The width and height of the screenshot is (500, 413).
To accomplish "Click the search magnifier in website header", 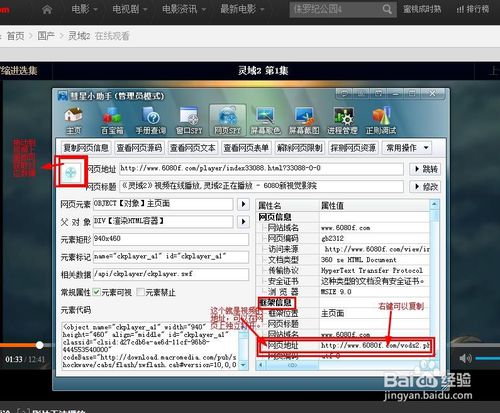I will (387, 9).
